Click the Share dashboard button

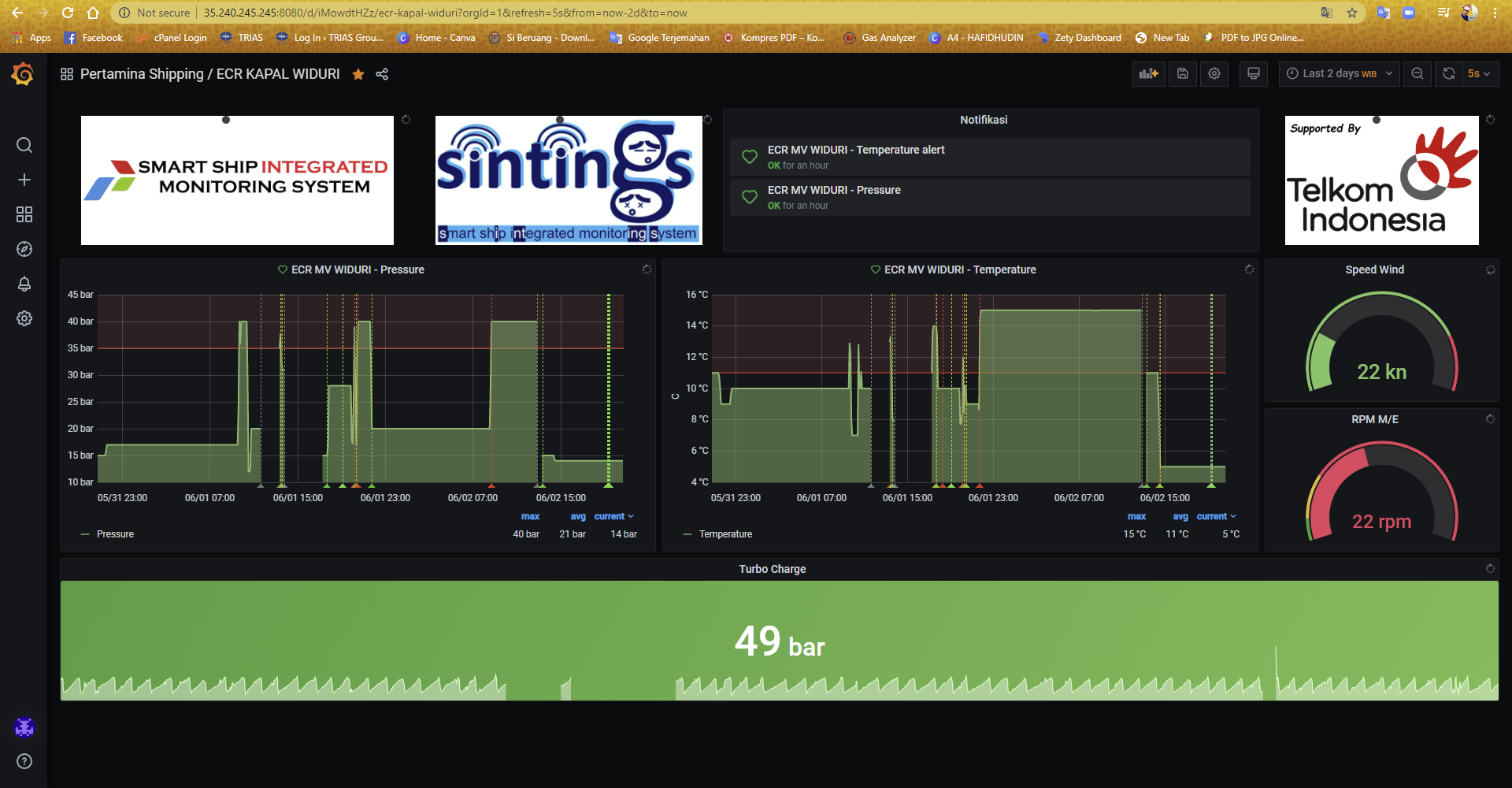382,73
